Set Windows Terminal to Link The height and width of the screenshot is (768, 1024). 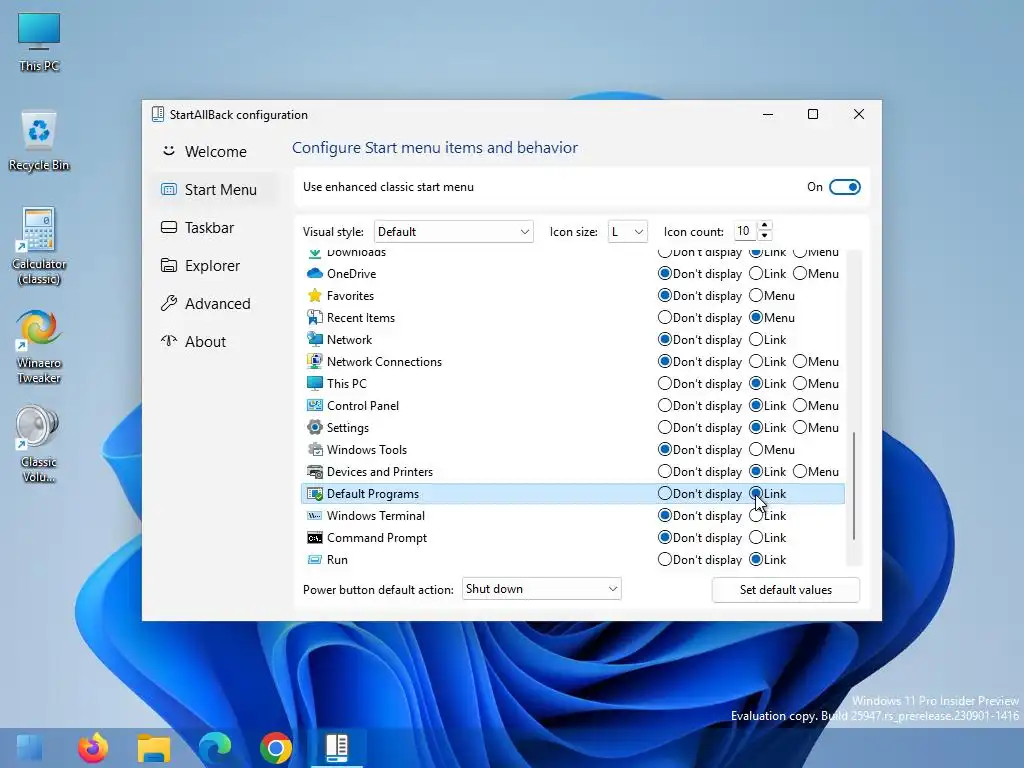click(x=756, y=516)
